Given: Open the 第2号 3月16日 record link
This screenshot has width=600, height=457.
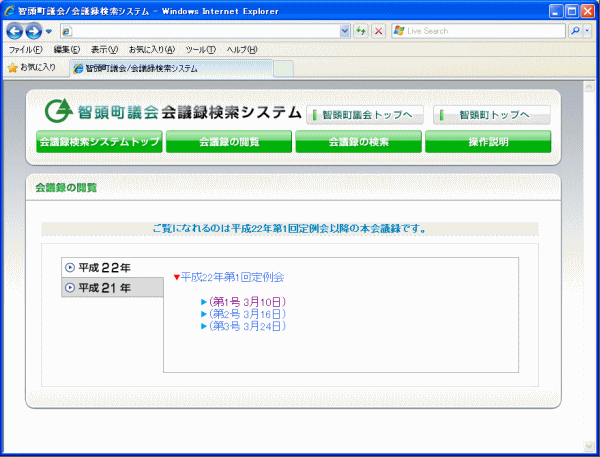Looking at the screenshot, I should coord(247,314).
